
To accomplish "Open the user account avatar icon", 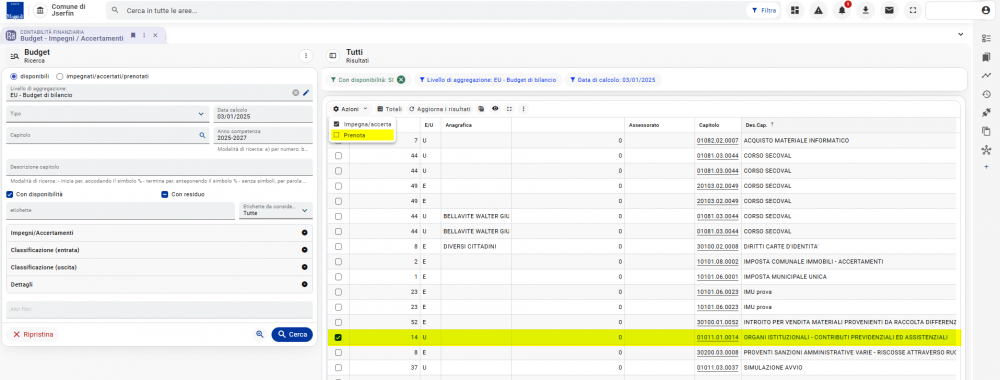I will point(985,11).
